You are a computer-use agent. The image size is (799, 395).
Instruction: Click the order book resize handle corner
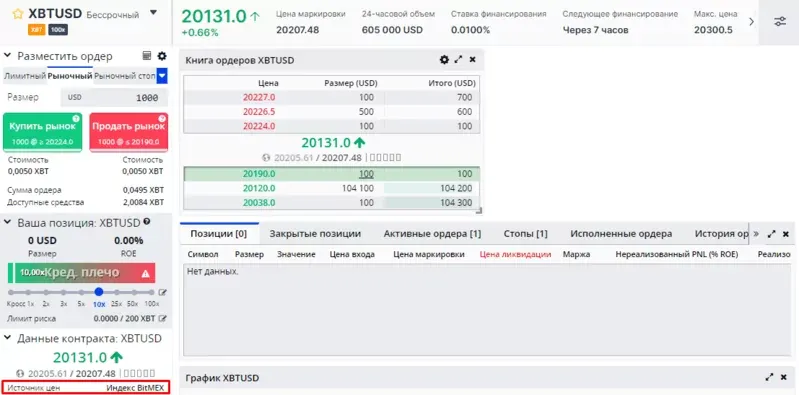(x=478, y=210)
